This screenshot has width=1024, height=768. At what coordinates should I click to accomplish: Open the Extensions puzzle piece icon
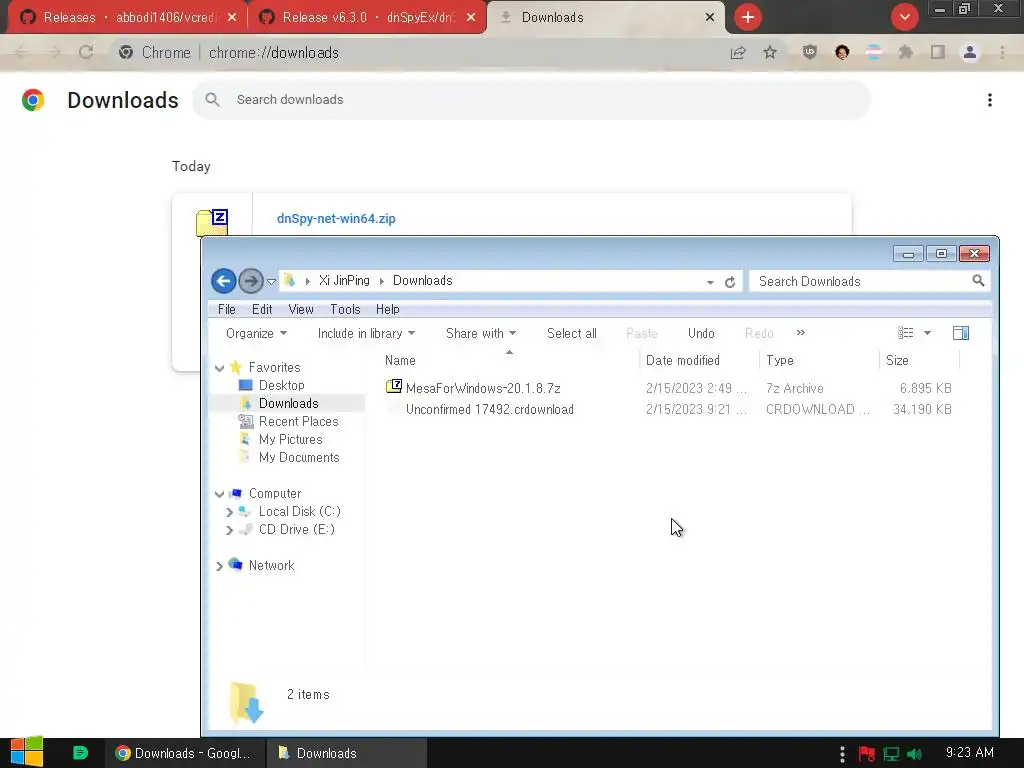pos(906,53)
